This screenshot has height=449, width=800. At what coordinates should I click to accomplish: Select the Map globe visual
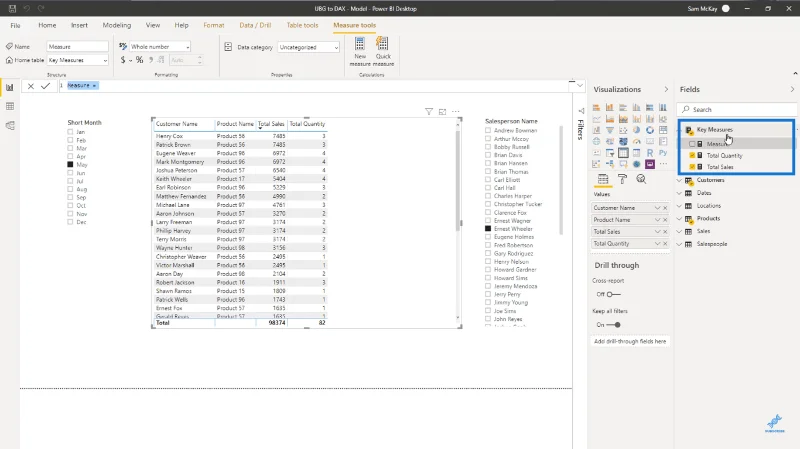(596, 141)
